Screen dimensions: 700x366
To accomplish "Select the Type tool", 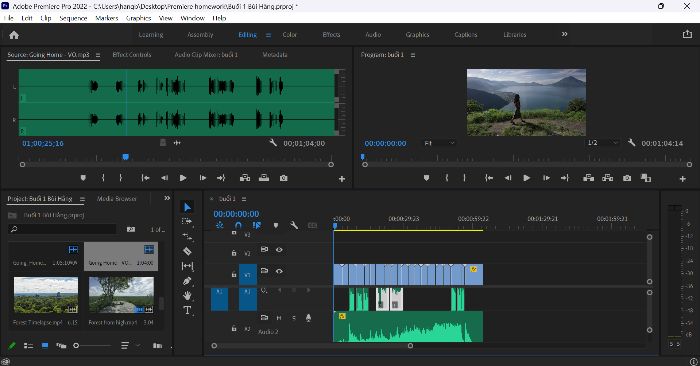I will tap(187, 310).
